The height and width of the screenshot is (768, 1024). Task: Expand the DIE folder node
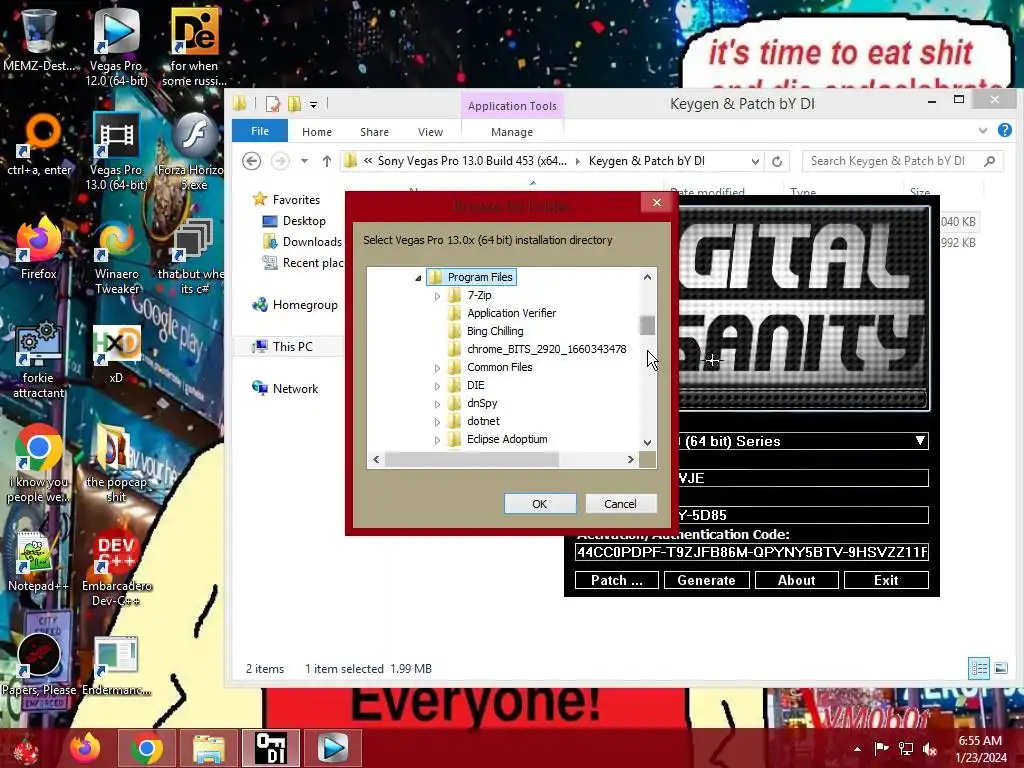[x=437, y=386]
